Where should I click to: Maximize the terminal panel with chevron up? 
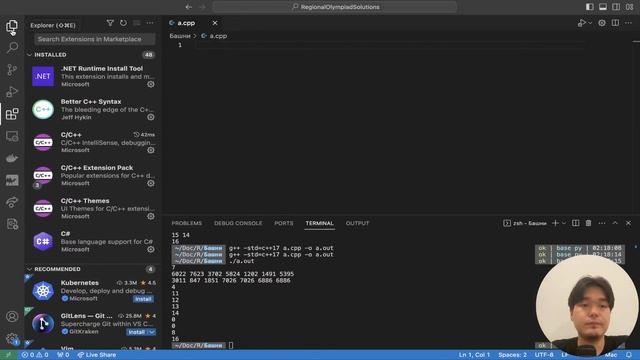(615, 223)
